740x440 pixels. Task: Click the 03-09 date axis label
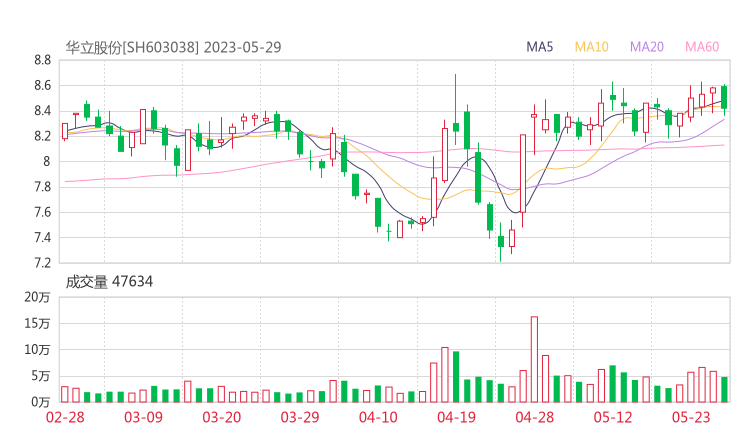[x=143, y=417]
